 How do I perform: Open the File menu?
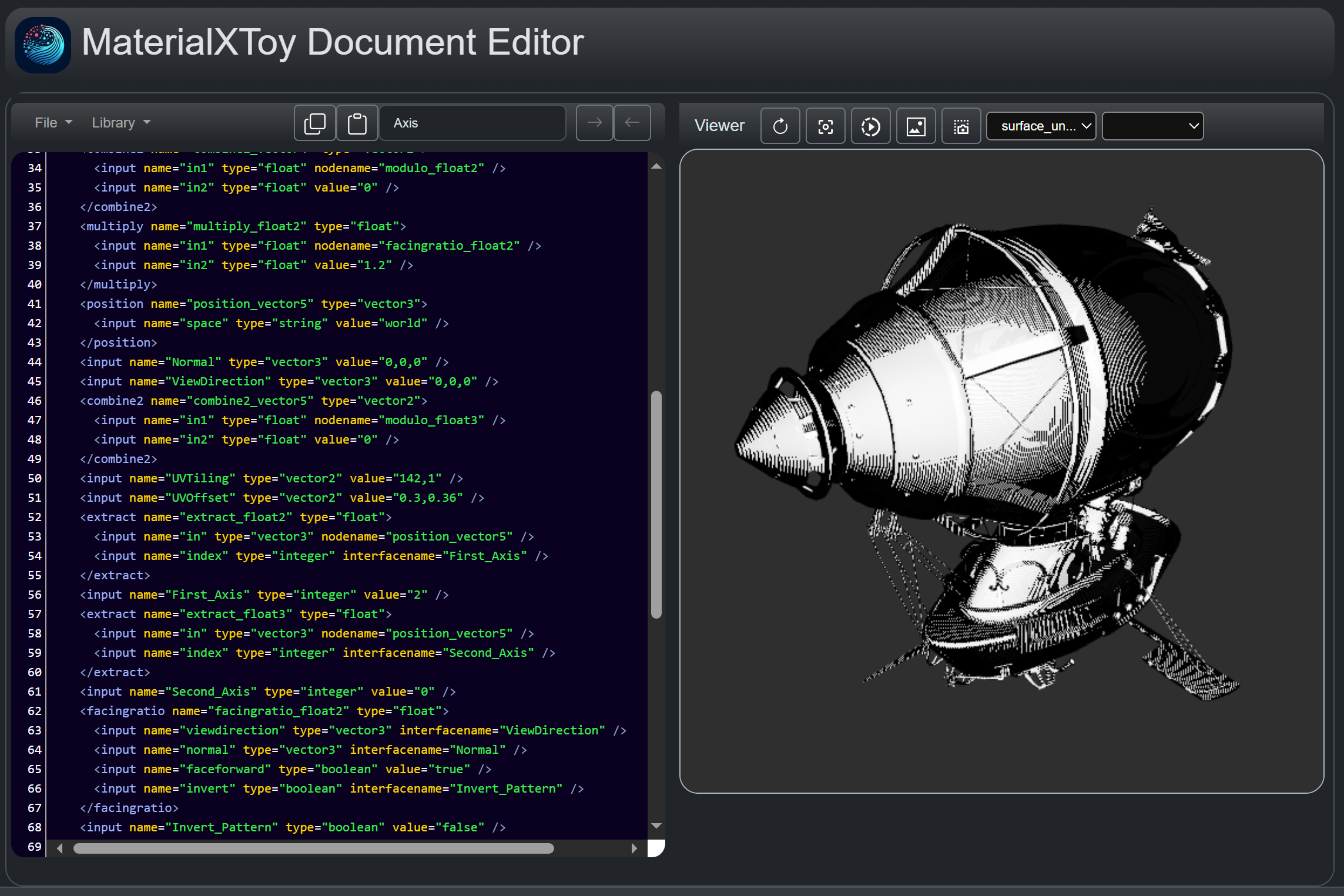[53, 123]
